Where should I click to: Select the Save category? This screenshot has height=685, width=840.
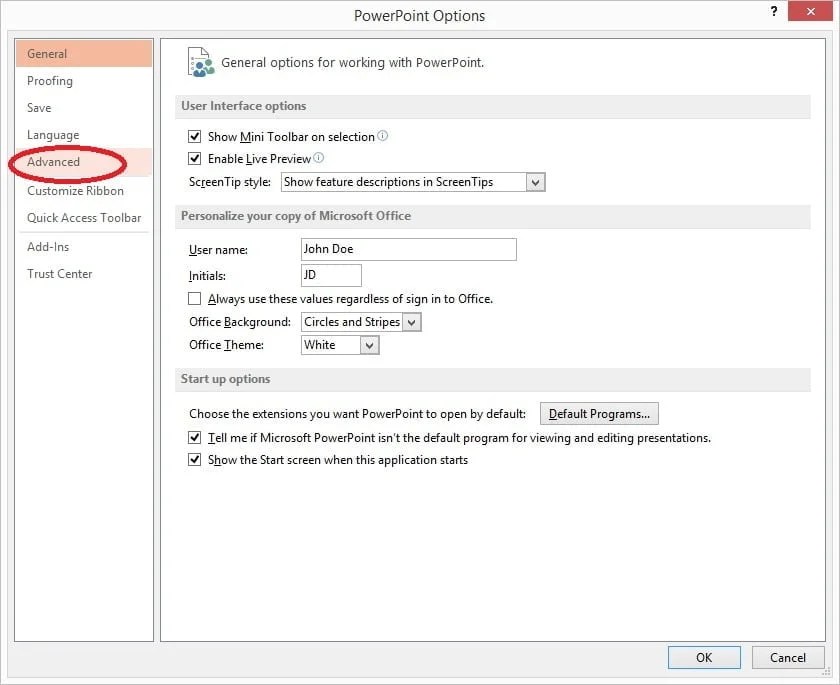[x=84, y=108]
